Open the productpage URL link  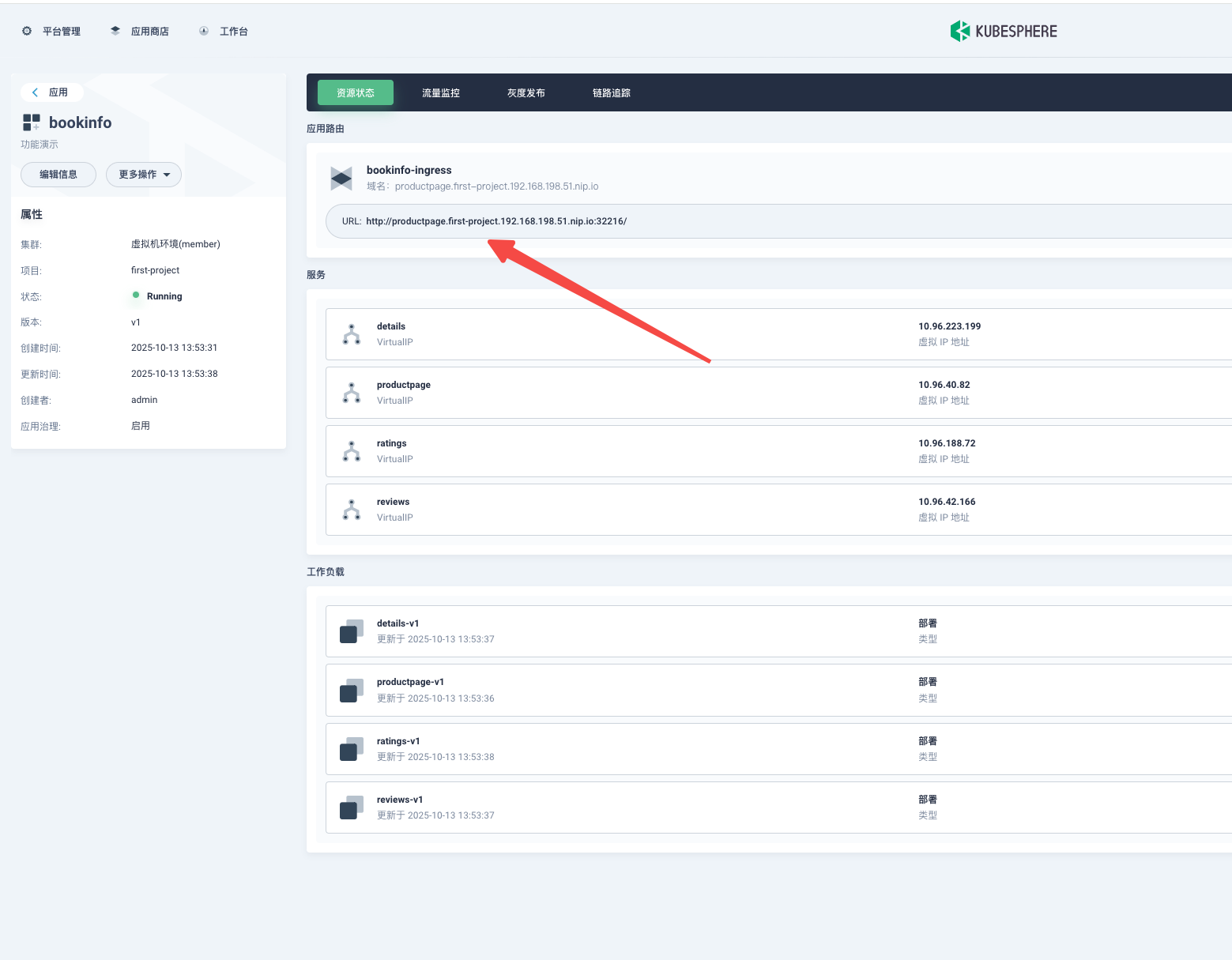coord(496,221)
